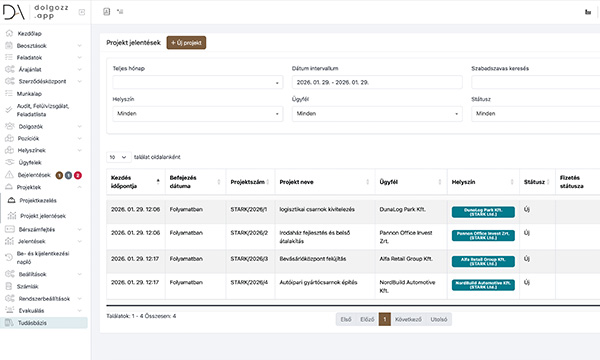Collapse the Projektek menu chevron
The width and height of the screenshot is (600, 360).
(x=80, y=187)
